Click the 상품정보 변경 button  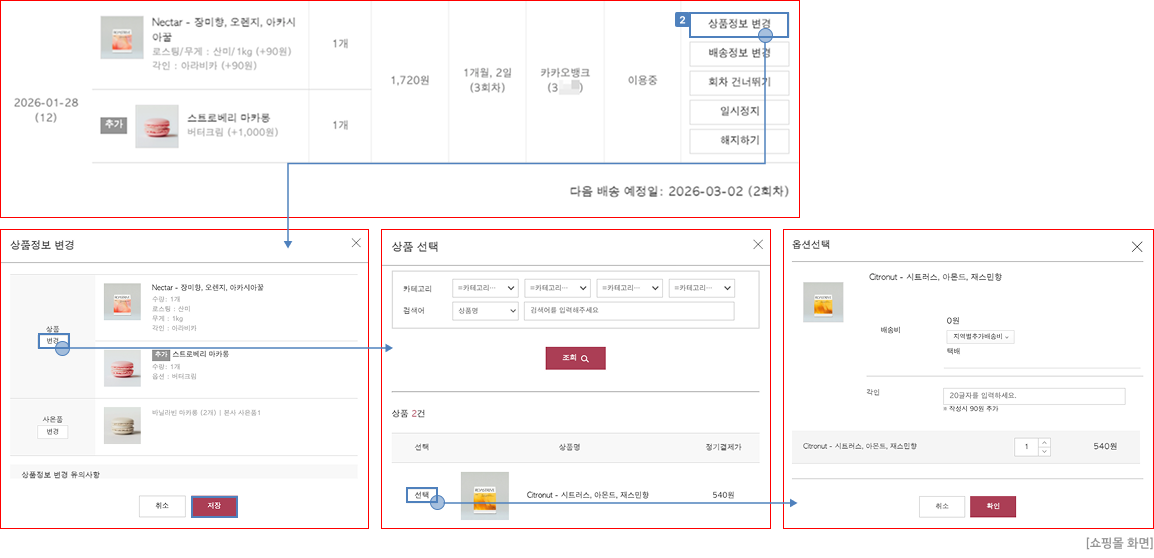coord(739,24)
